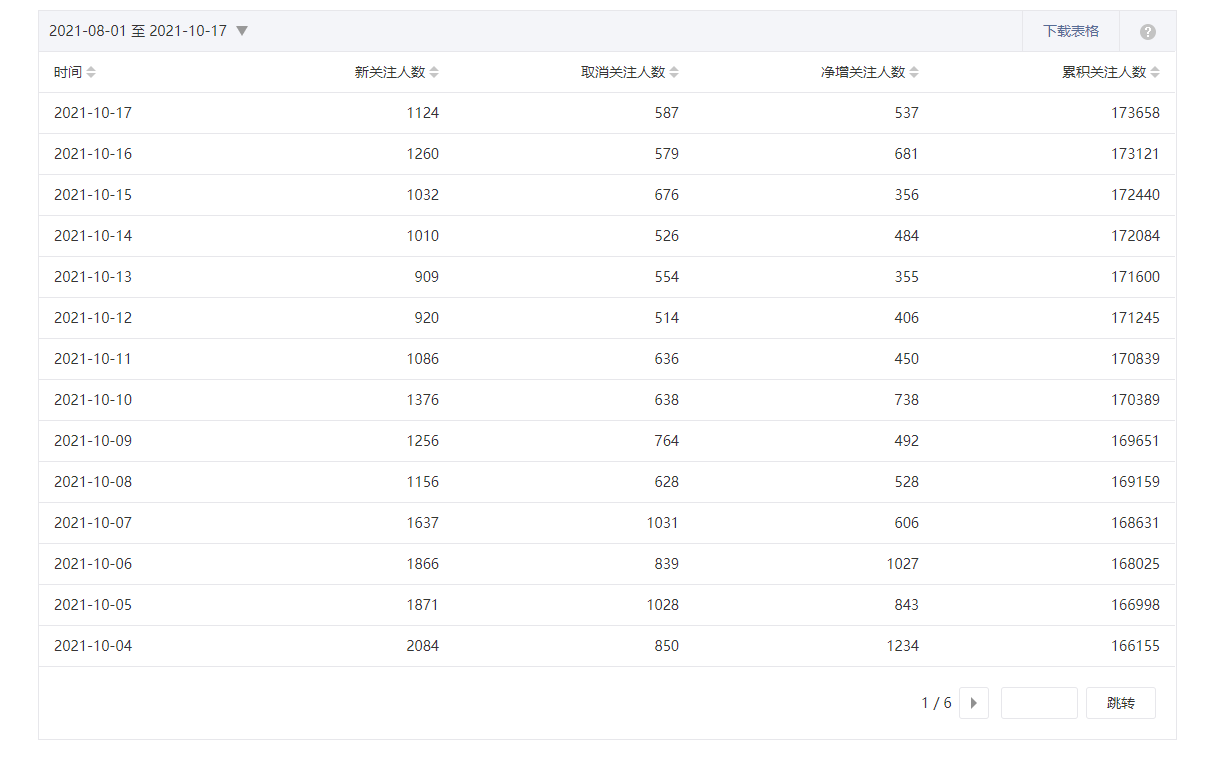Click net increase value 1234

[x=902, y=646]
